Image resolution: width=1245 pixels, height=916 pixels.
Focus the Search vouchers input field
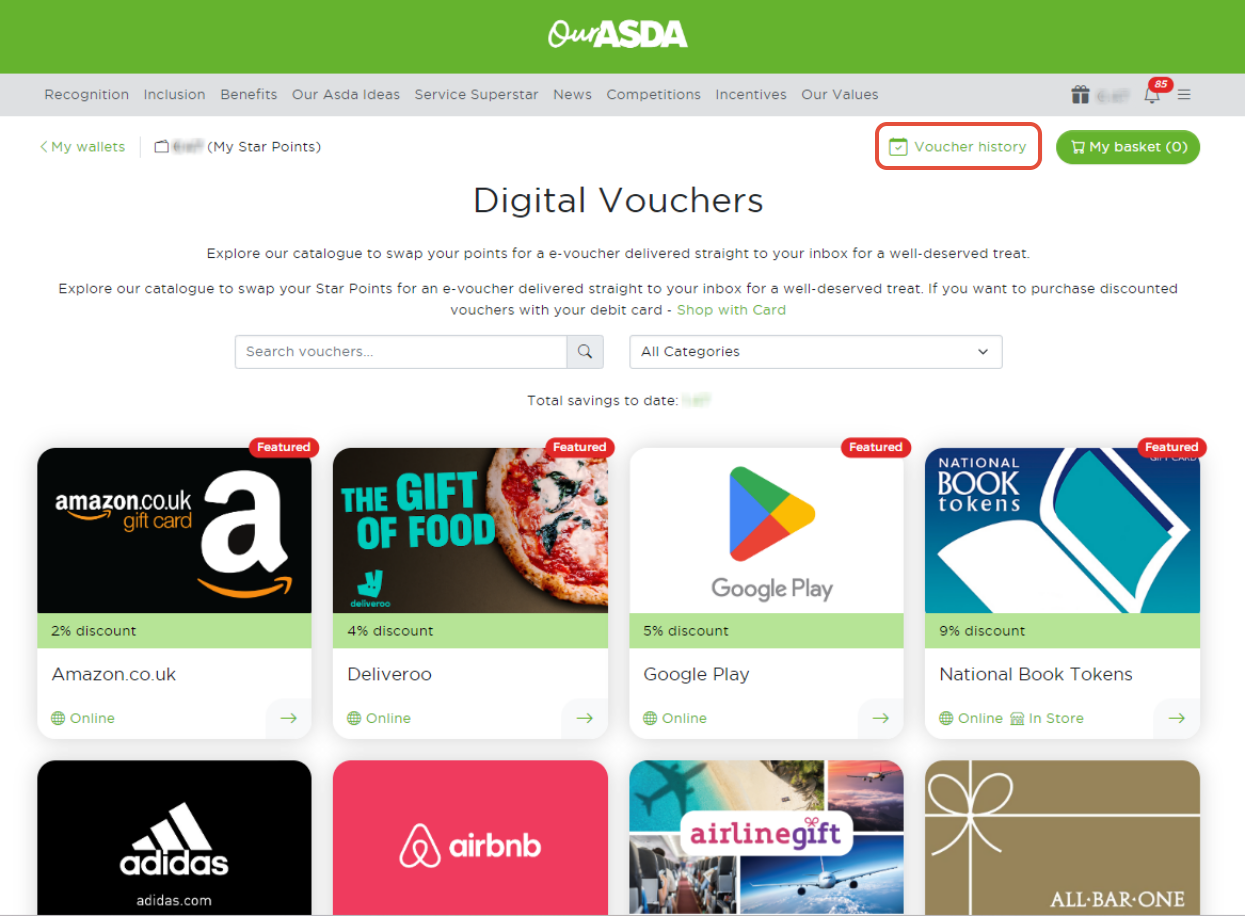[401, 352]
